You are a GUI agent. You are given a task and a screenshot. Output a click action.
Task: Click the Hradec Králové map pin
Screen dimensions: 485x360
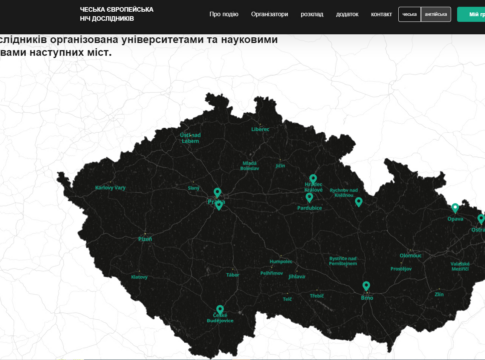pyautogui.click(x=313, y=179)
